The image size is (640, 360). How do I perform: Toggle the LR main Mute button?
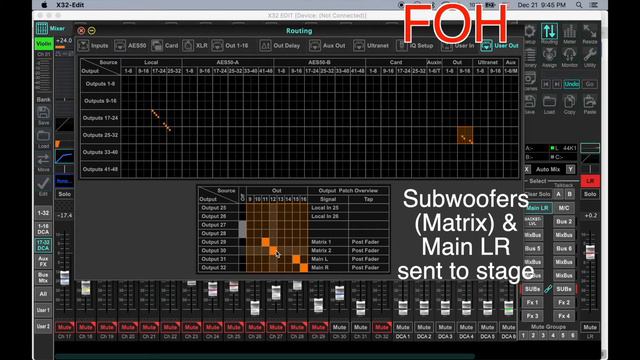[x=590, y=327]
